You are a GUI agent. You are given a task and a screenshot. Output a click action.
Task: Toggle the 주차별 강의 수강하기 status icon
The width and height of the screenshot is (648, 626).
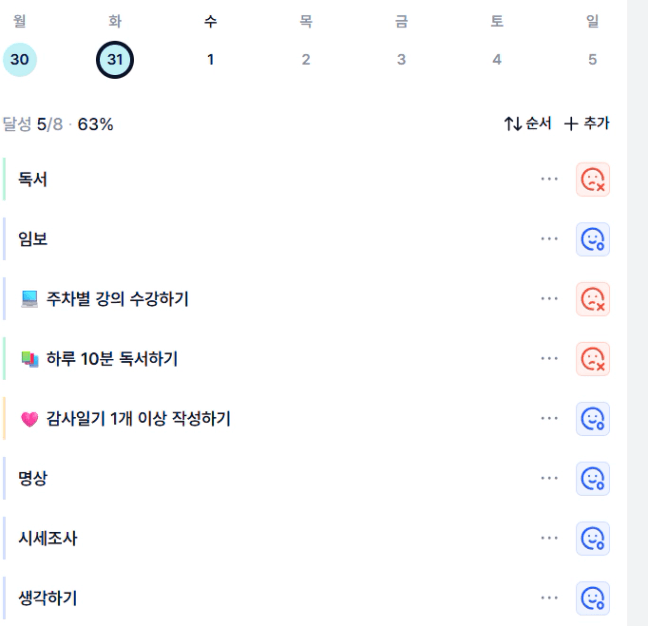coord(593,299)
